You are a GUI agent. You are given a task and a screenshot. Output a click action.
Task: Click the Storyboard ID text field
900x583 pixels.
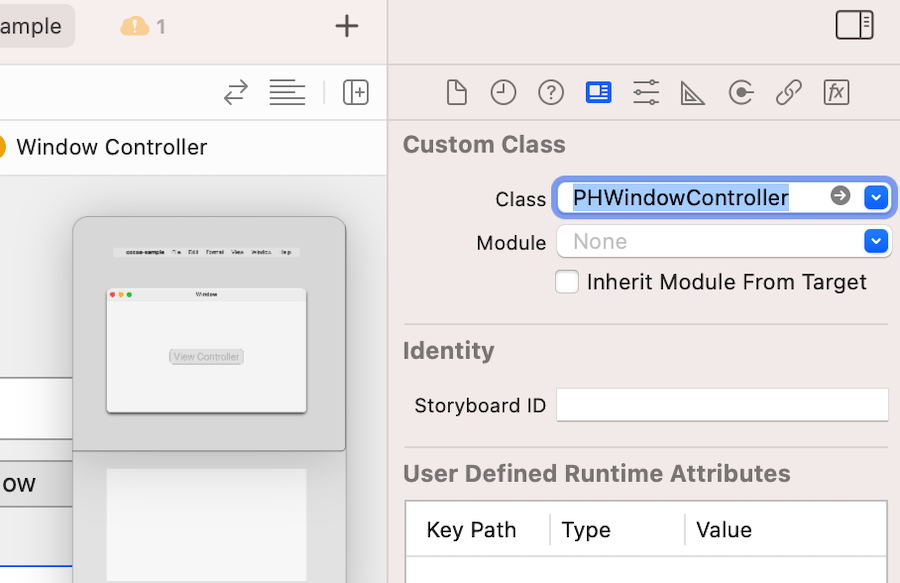click(722, 405)
